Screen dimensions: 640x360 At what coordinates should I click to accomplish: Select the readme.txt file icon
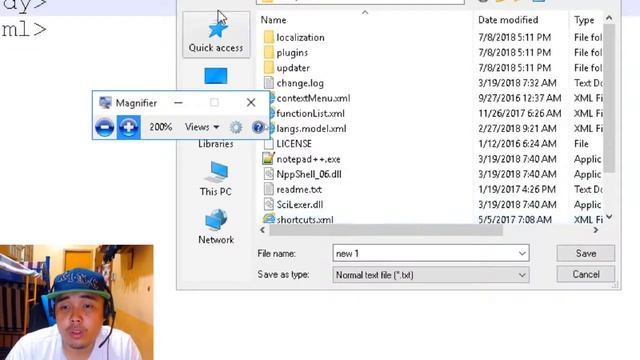coord(269,189)
